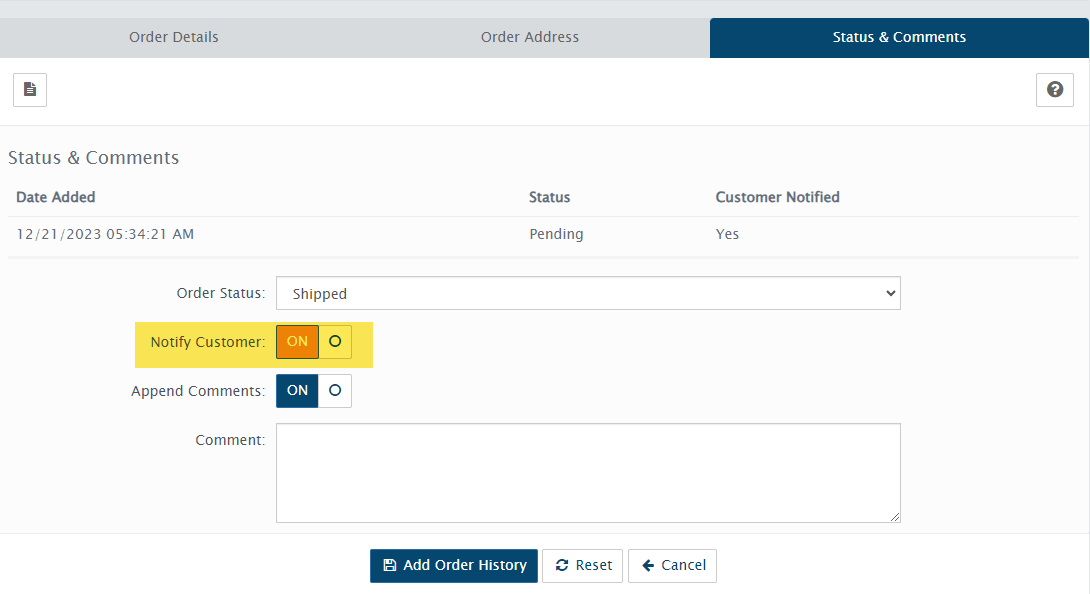Click the off circle of Notify Customer switch

click(x=335, y=342)
